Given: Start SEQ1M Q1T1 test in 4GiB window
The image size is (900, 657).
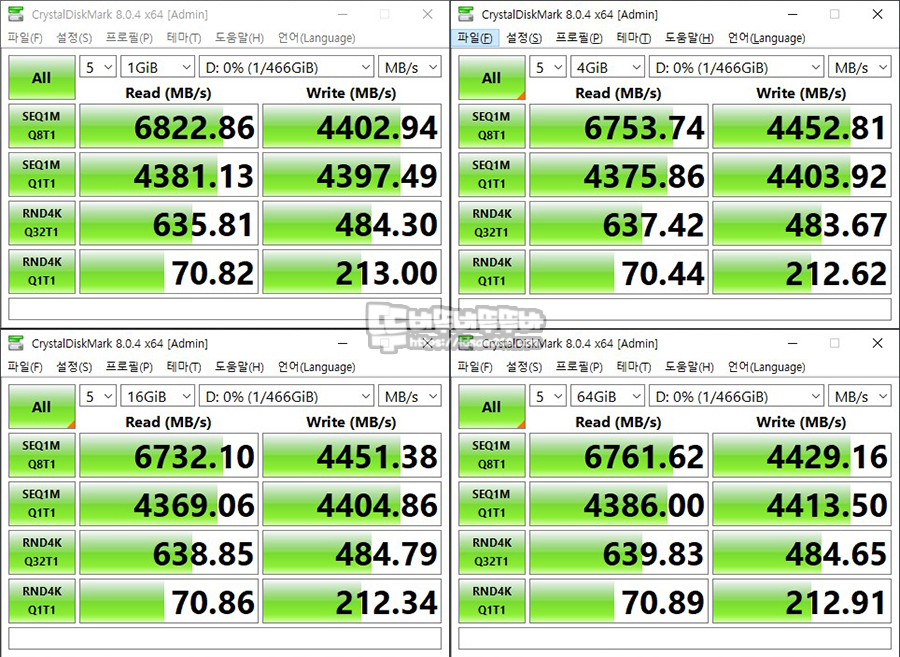Looking at the screenshot, I should (x=491, y=174).
